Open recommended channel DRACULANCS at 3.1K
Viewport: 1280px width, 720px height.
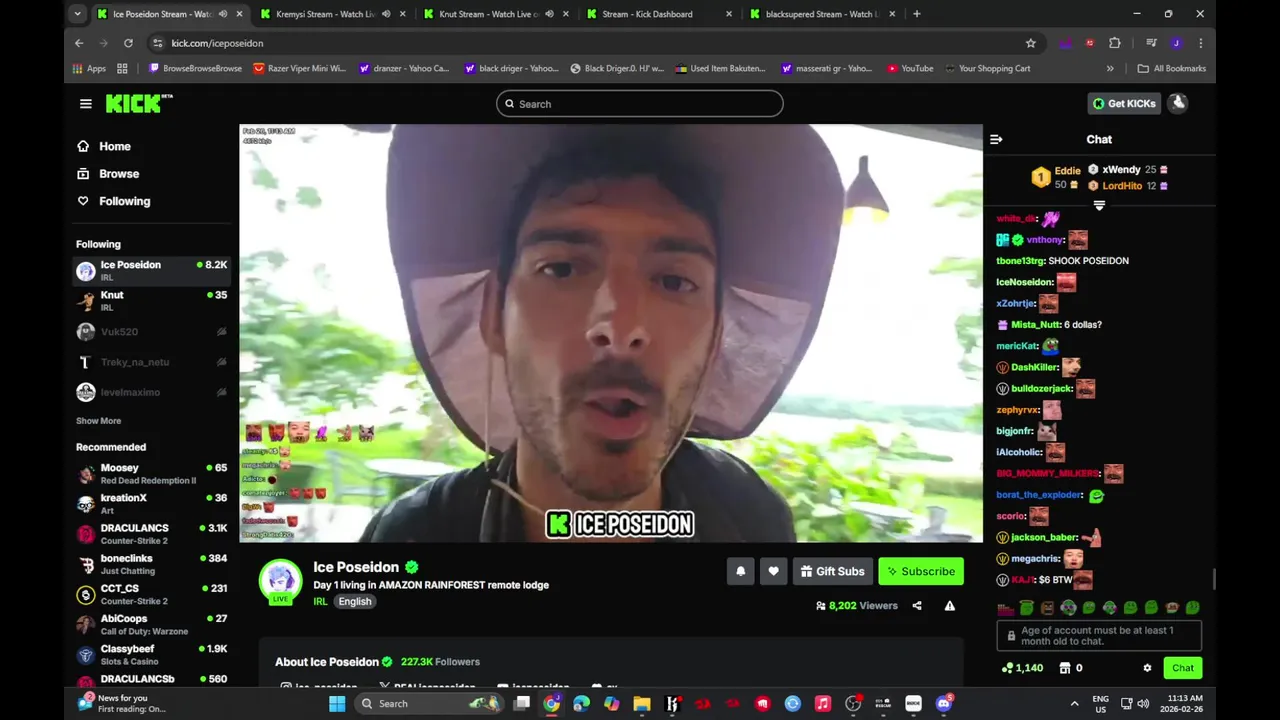tap(152, 533)
